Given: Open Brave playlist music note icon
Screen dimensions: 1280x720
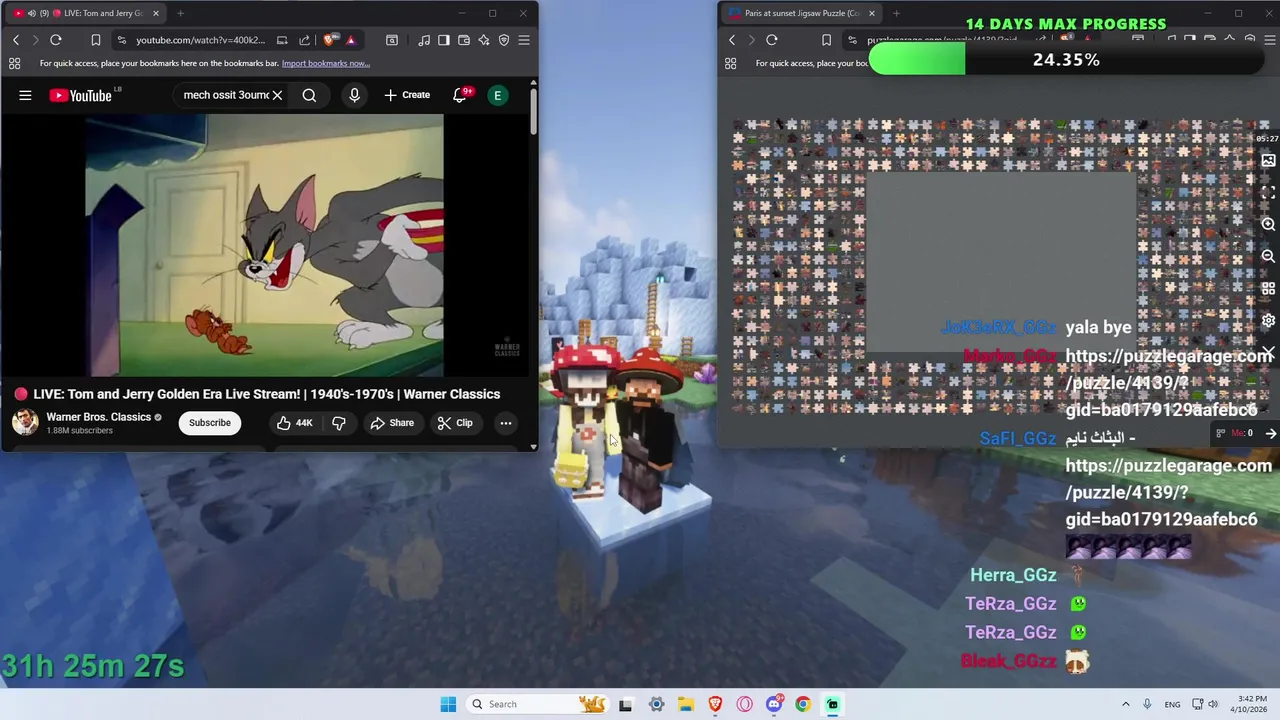Looking at the screenshot, I should (424, 40).
